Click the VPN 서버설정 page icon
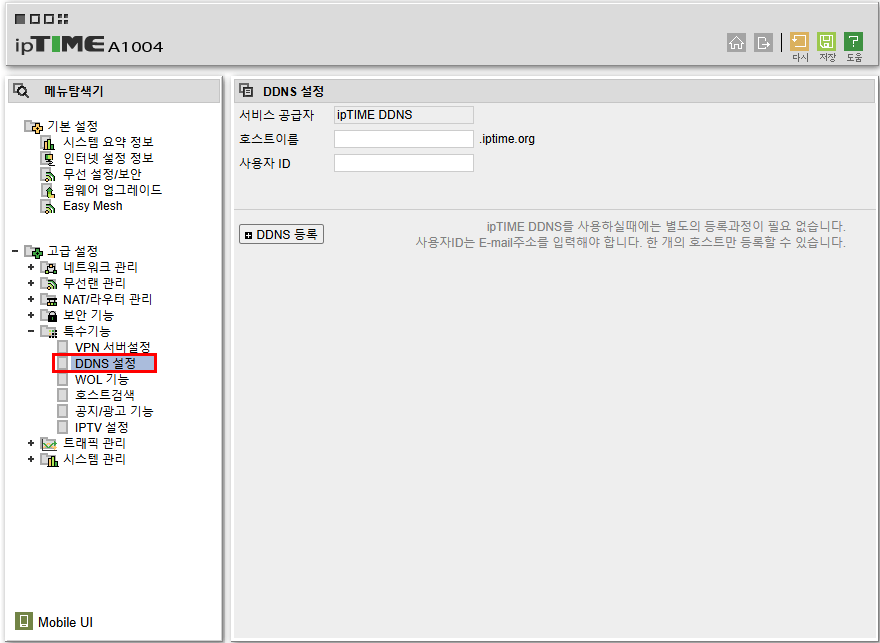Viewport: 880px width, 643px height. coord(63,347)
